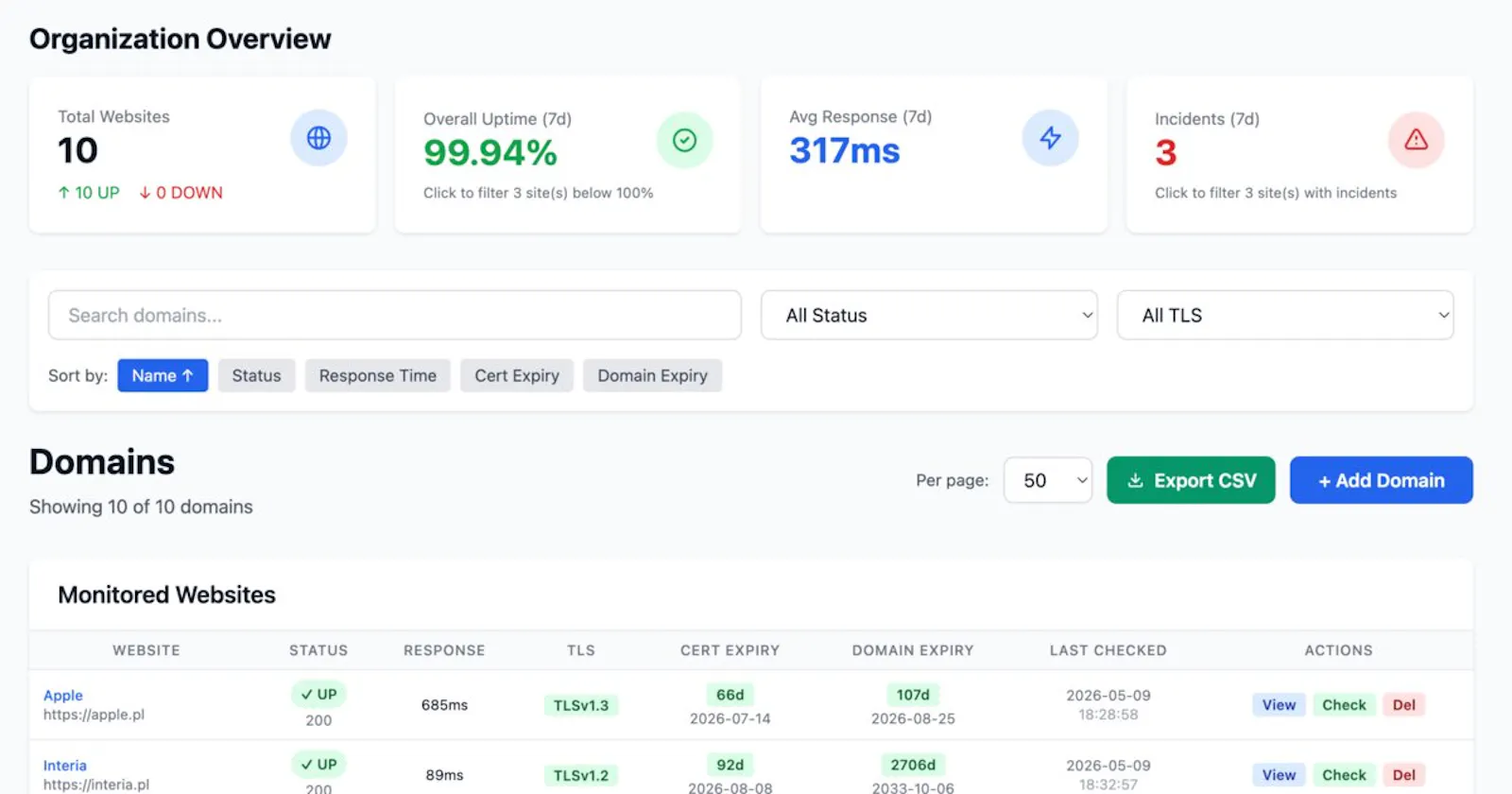
Task: Delete the Apple domain with Del
Action: tap(1403, 704)
